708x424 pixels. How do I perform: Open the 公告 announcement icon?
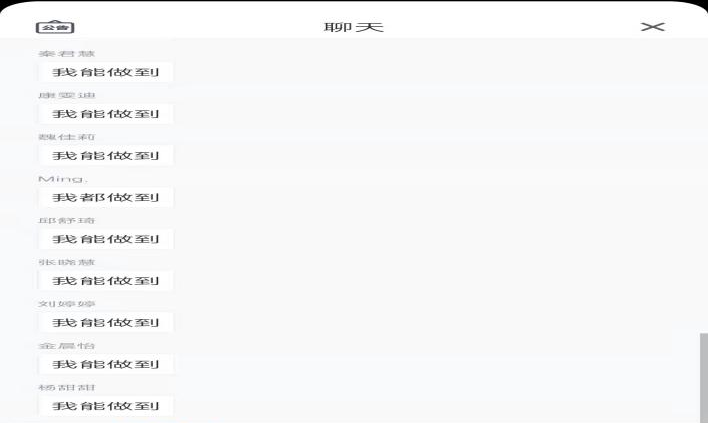(55, 27)
